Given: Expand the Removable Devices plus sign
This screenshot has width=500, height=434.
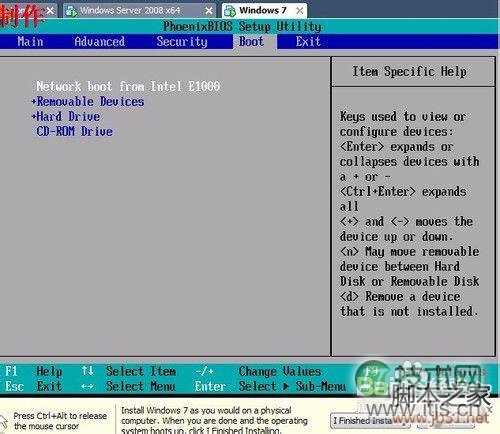Looking at the screenshot, I should tap(34, 101).
